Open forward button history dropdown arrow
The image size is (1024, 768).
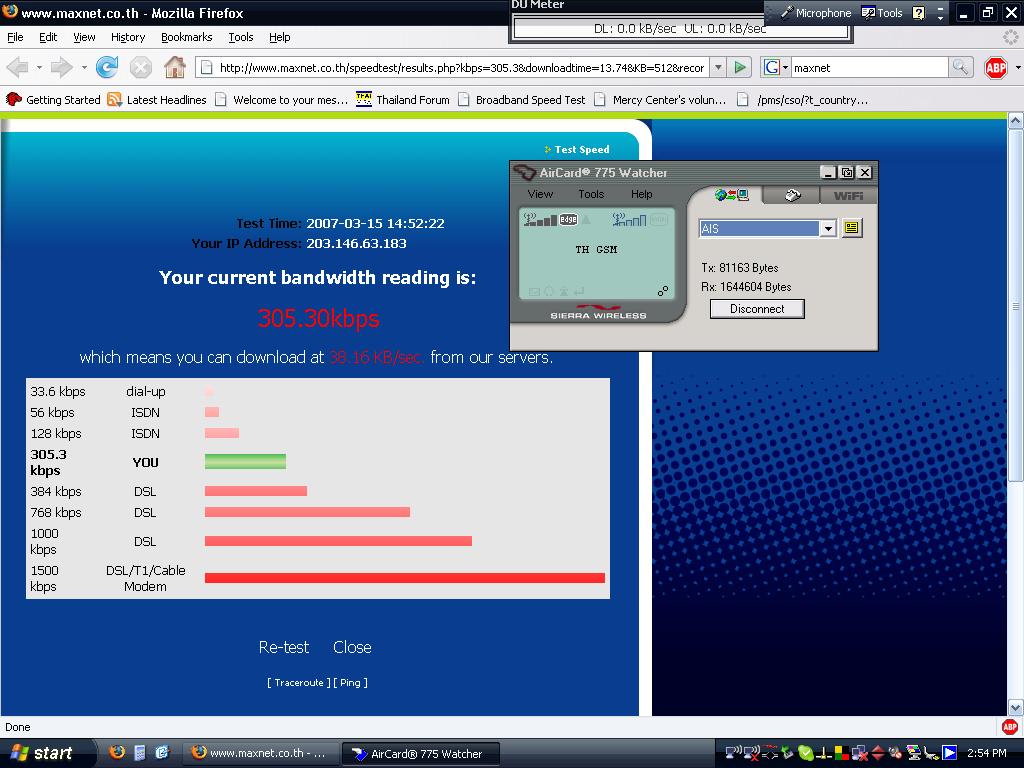84,67
